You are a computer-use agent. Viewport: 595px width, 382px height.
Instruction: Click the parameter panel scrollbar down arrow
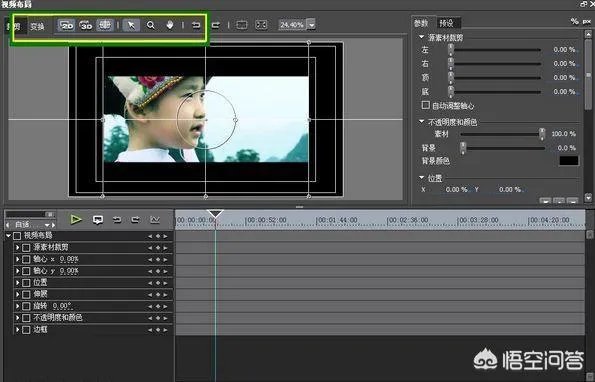coord(588,197)
